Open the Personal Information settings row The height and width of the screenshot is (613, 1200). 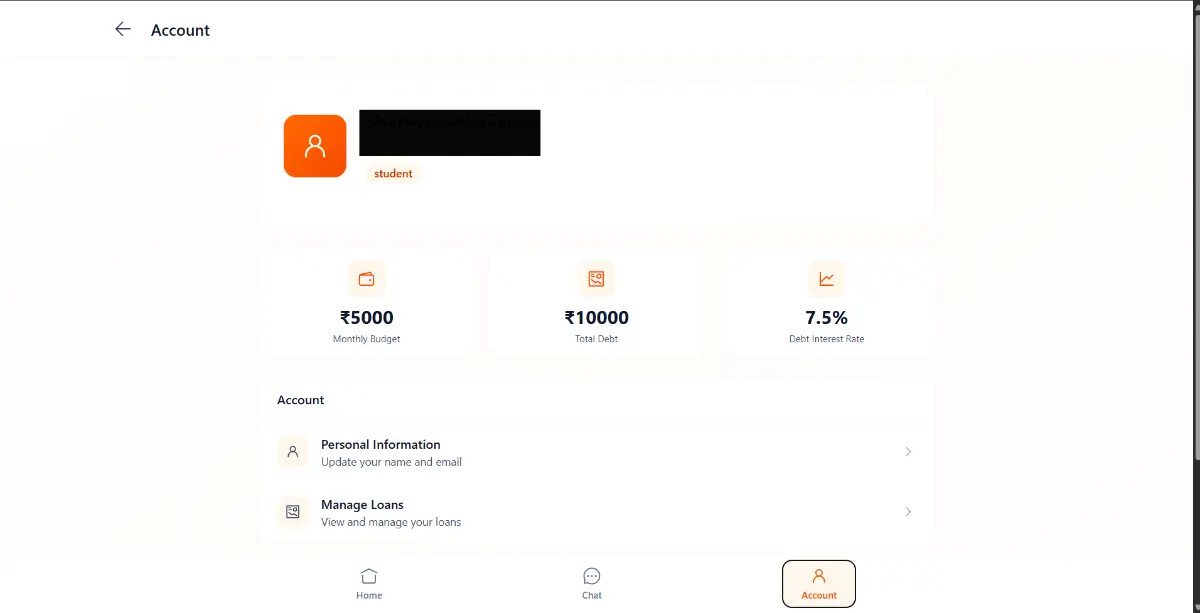coord(596,451)
